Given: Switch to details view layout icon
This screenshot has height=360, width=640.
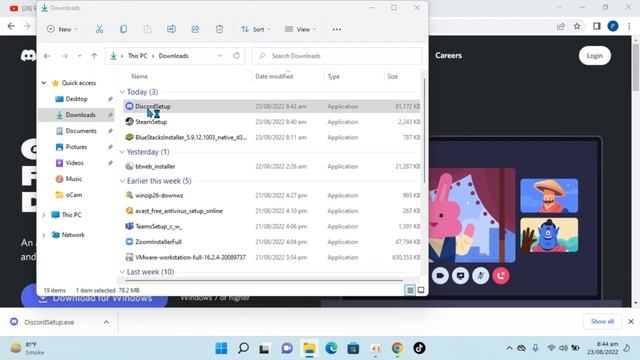Looking at the screenshot, I should (410, 290).
